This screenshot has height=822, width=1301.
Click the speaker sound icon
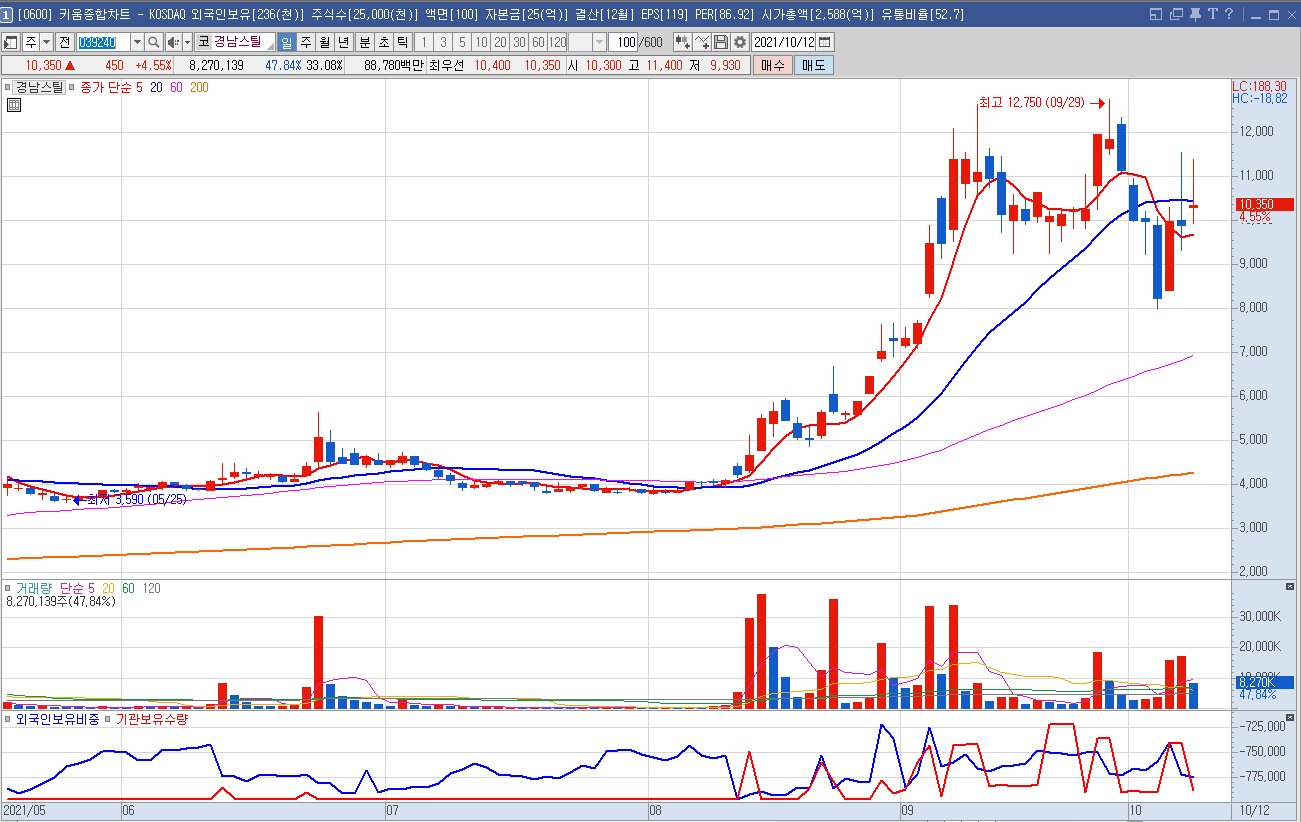pos(173,42)
